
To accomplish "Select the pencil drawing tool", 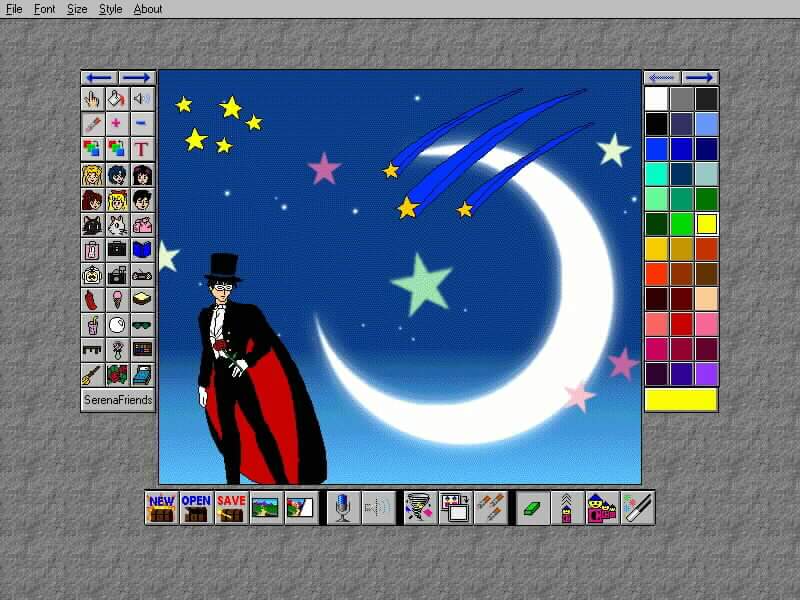I will click(x=92, y=124).
